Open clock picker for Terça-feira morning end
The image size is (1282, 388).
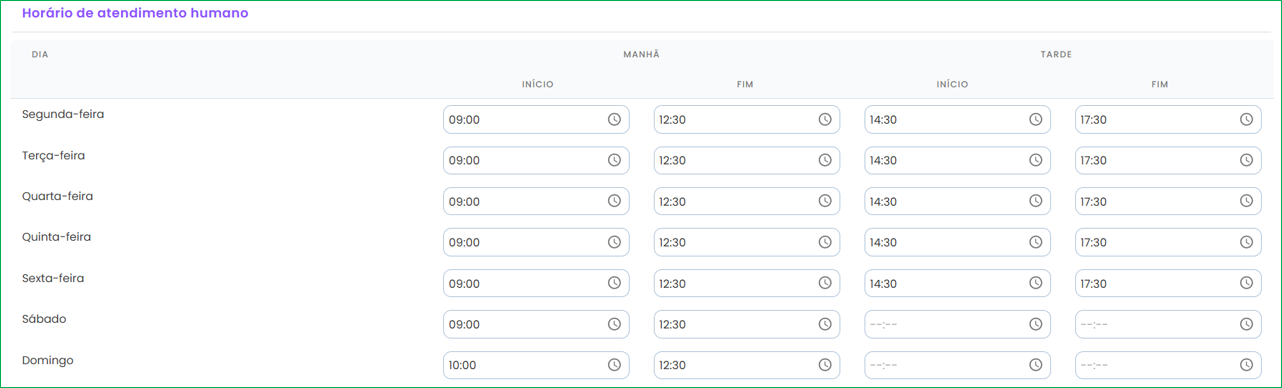[825, 160]
